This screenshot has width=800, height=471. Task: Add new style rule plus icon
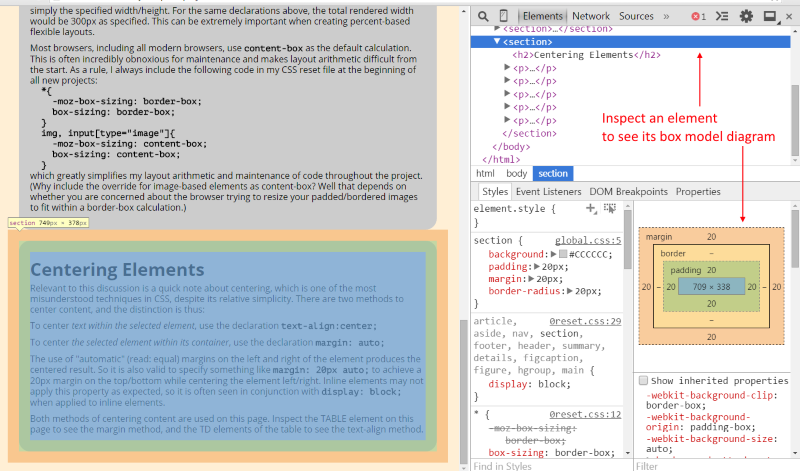(x=591, y=208)
